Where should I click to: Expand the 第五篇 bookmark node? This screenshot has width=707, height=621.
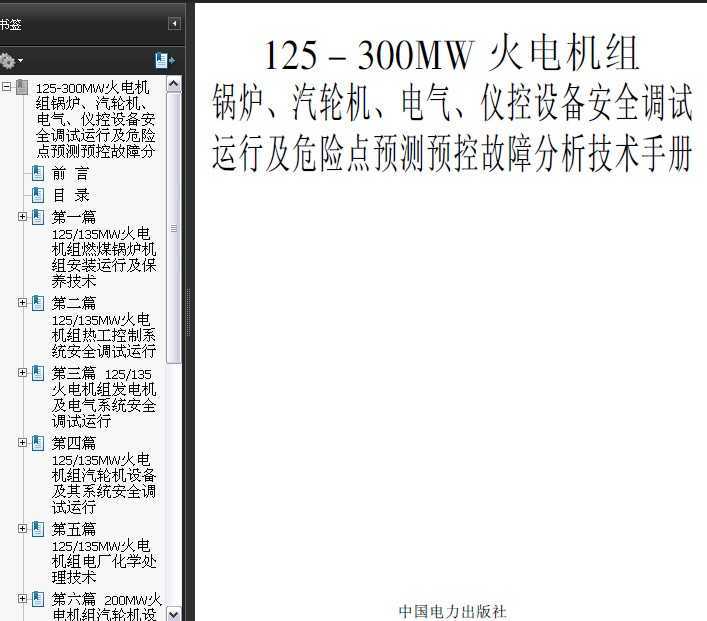coord(22,529)
